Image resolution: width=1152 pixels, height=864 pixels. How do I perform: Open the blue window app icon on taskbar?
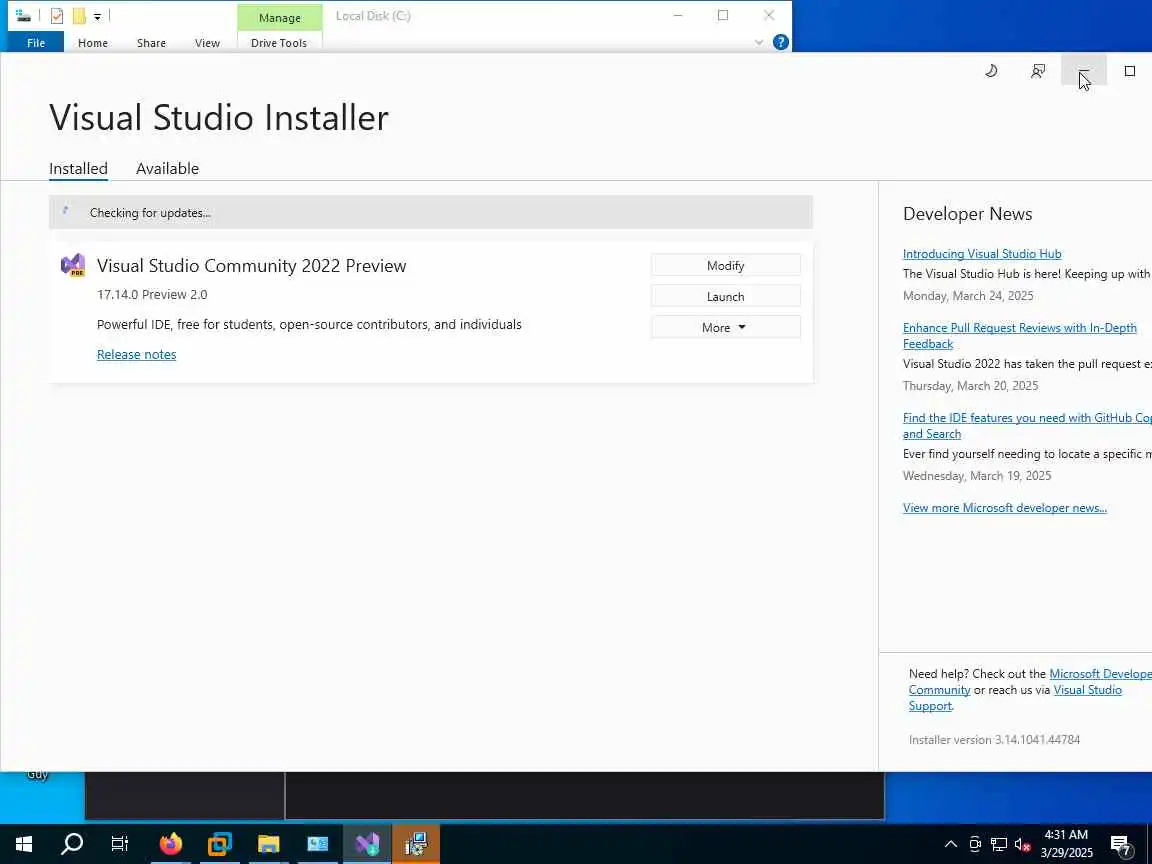[x=317, y=843]
